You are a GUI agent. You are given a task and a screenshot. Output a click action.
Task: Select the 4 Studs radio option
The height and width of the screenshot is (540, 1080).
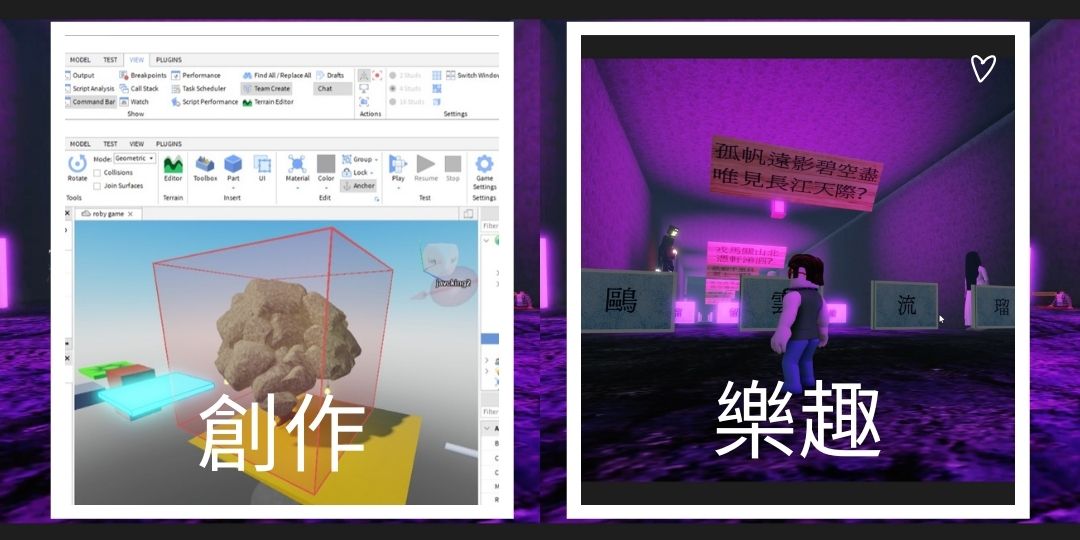(393, 88)
